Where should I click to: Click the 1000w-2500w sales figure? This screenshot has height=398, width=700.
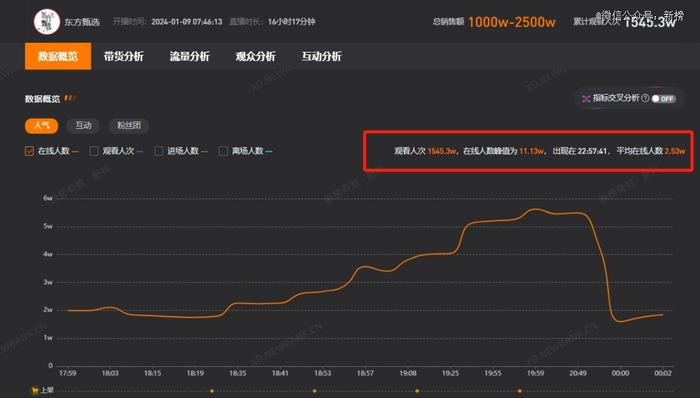(512, 22)
